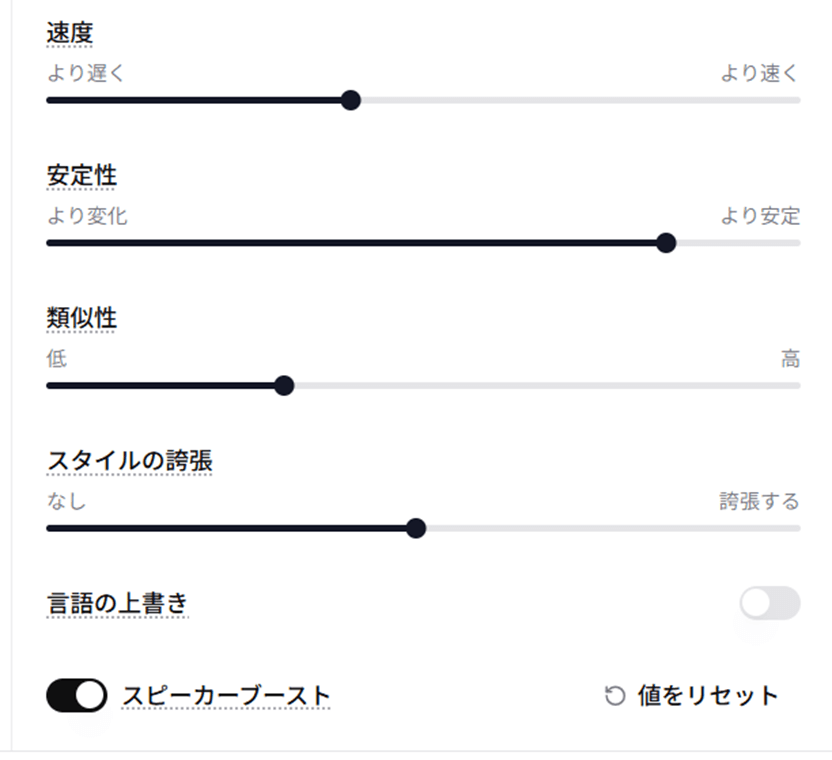Click the より速く end of speed slider
This screenshot has width=832, height=760.
[x=760, y=73]
